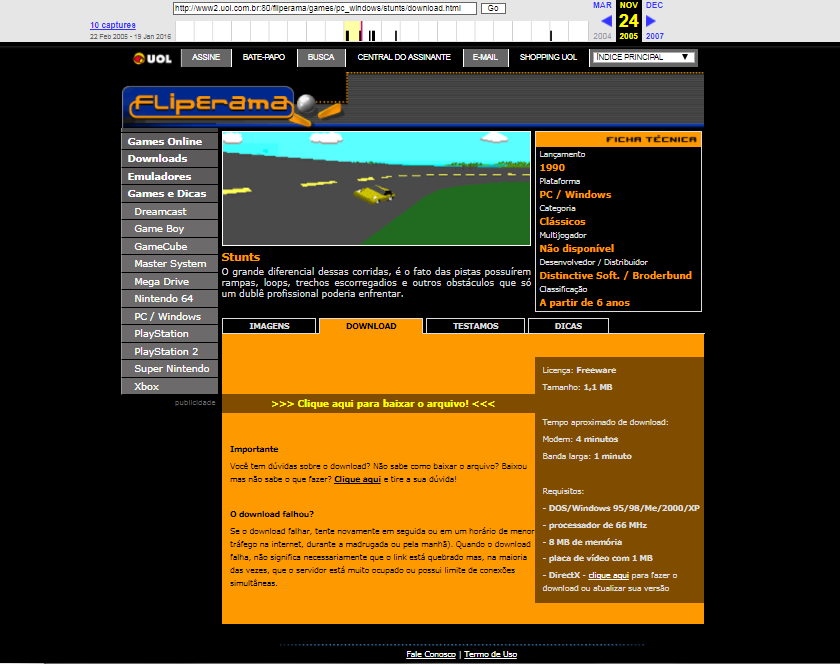Click the 2005 capture timeline marker

point(361,31)
